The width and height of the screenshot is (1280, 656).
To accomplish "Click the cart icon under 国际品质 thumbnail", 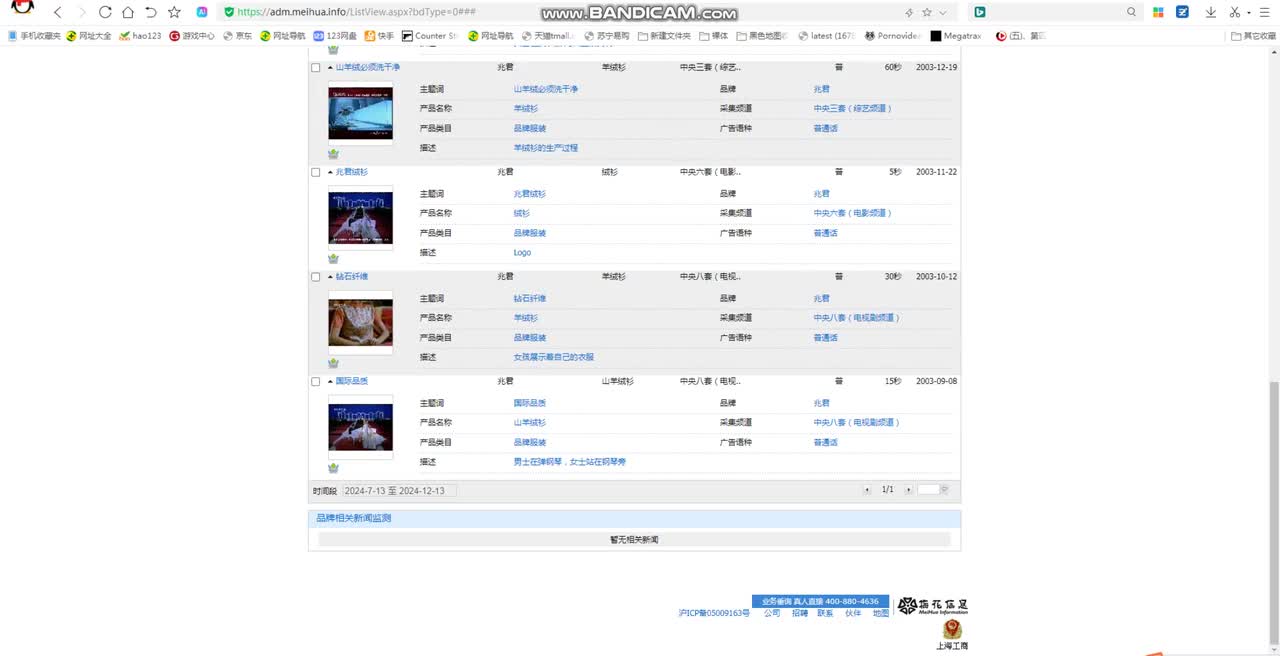I will (333, 468).
